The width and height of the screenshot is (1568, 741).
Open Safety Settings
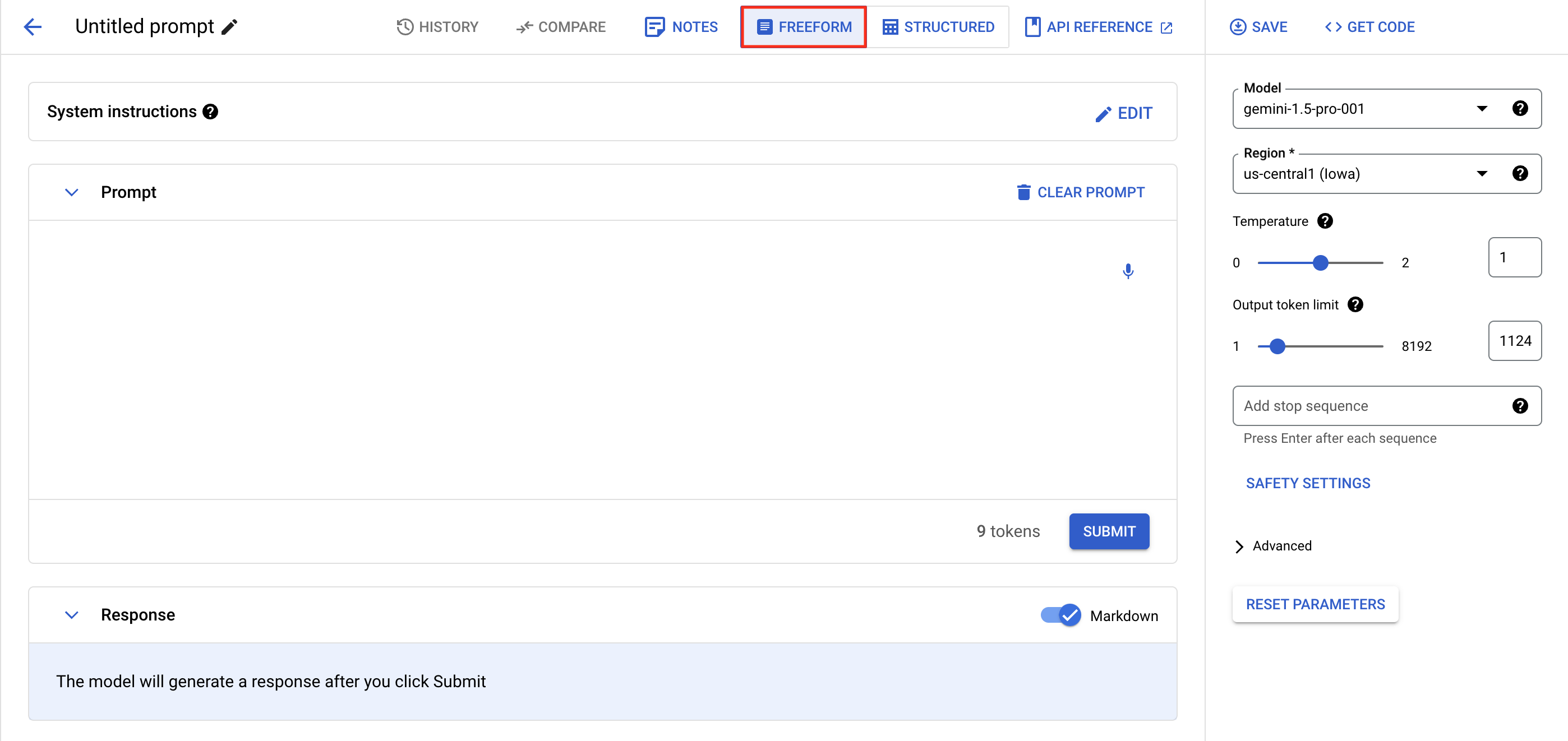(1307, 483)
